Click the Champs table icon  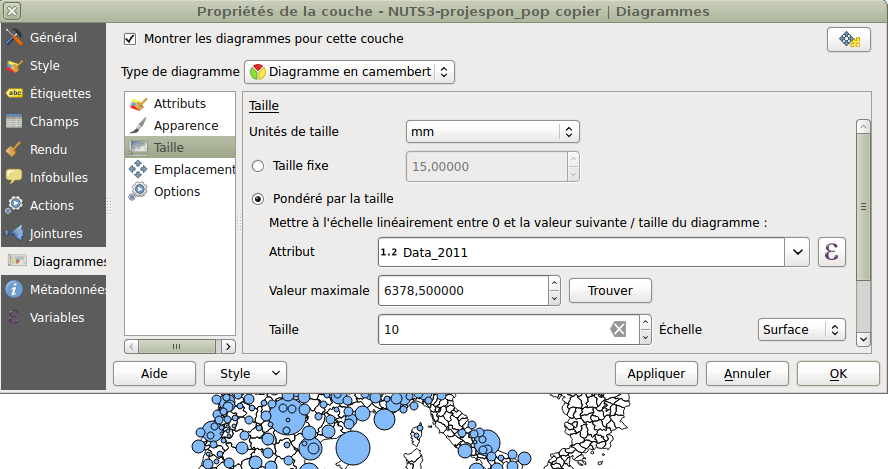click(x=14, y=121)
